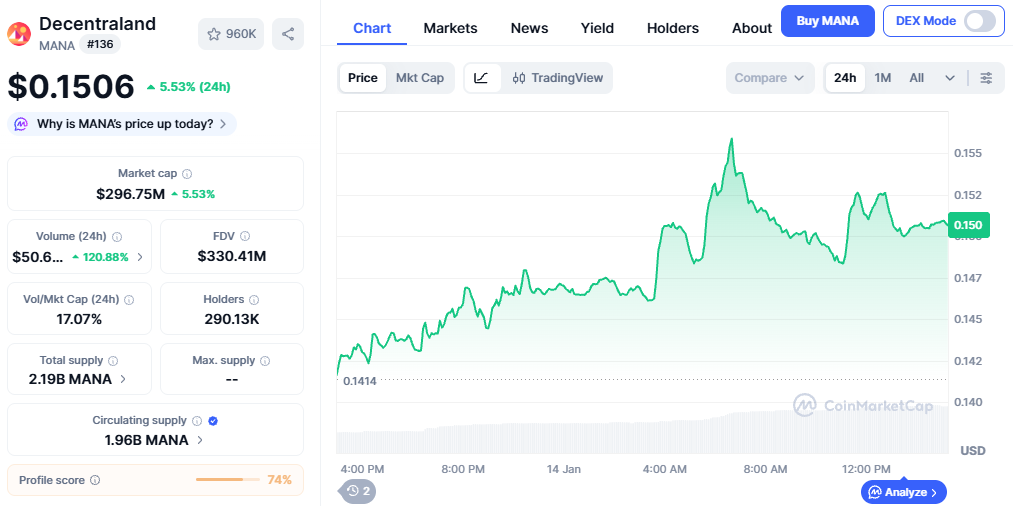Screen dimensions: 1013x506
Task: Toggle DEX Mode switch
Action: [979, 21]
